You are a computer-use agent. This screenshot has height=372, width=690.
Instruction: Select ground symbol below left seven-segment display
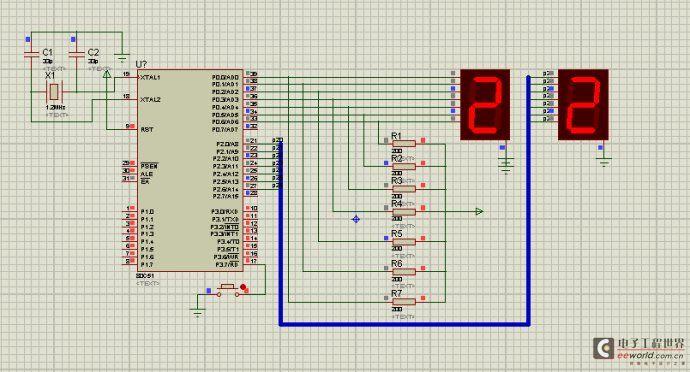coord(506,166)
